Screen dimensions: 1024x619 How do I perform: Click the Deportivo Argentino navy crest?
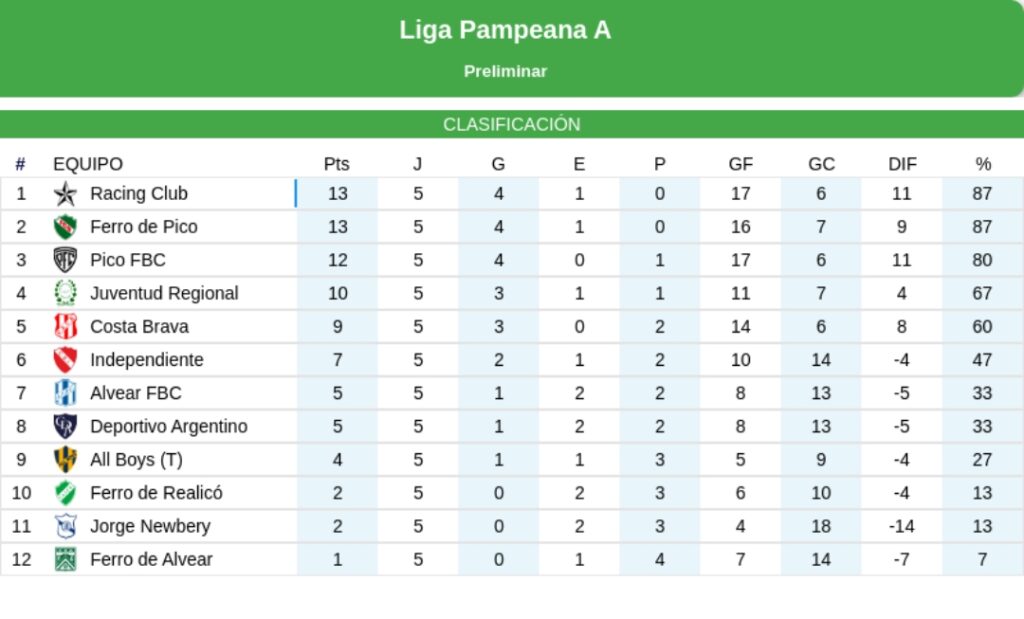(x=65, y=426)
